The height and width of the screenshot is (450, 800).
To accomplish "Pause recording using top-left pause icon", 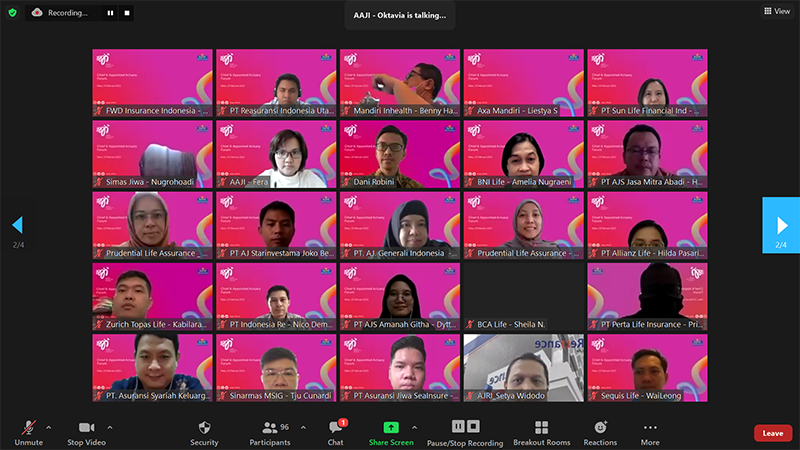I will [110, 13].
